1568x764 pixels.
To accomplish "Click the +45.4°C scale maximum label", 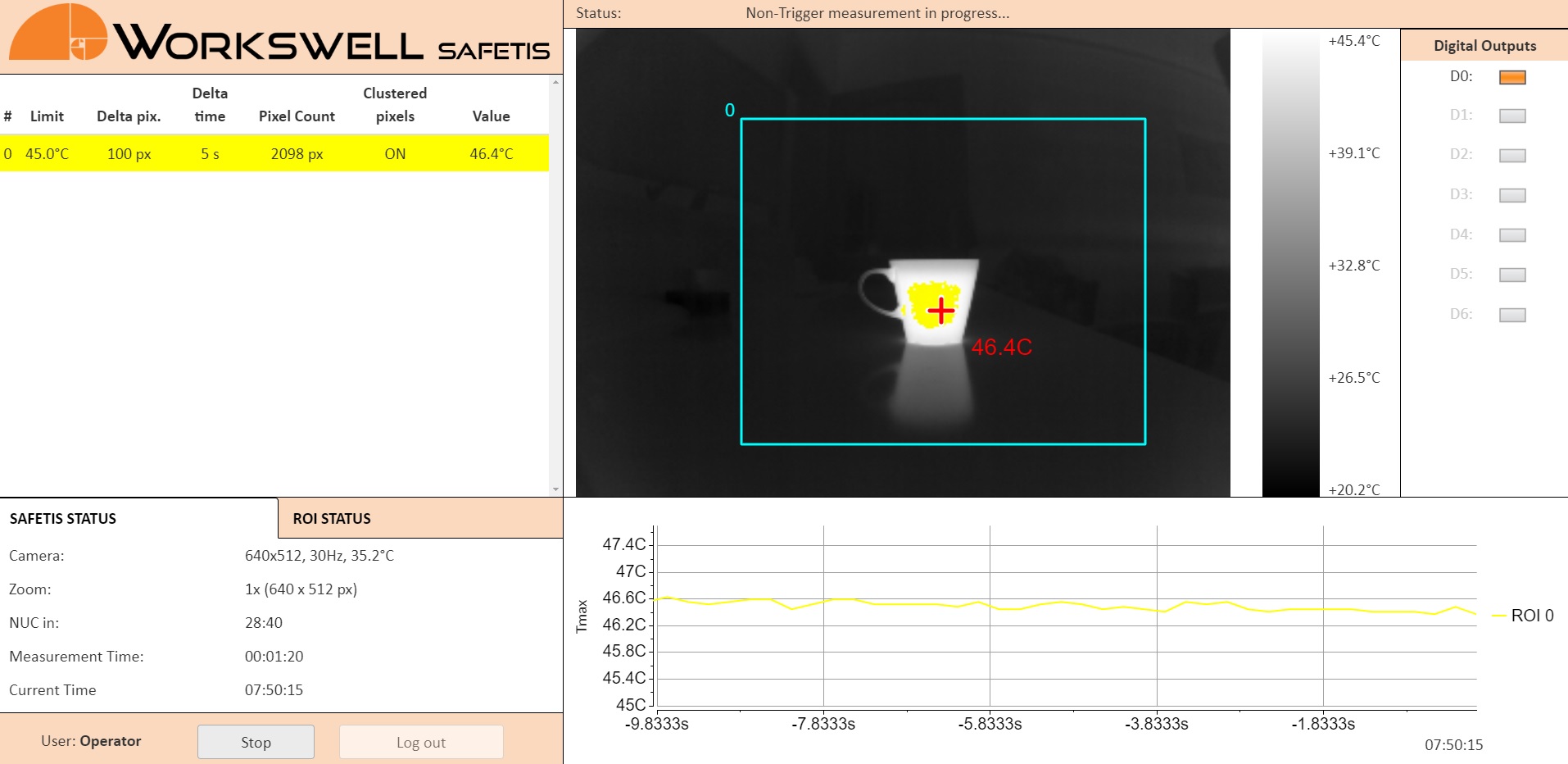I will (x=1354, y=41).
